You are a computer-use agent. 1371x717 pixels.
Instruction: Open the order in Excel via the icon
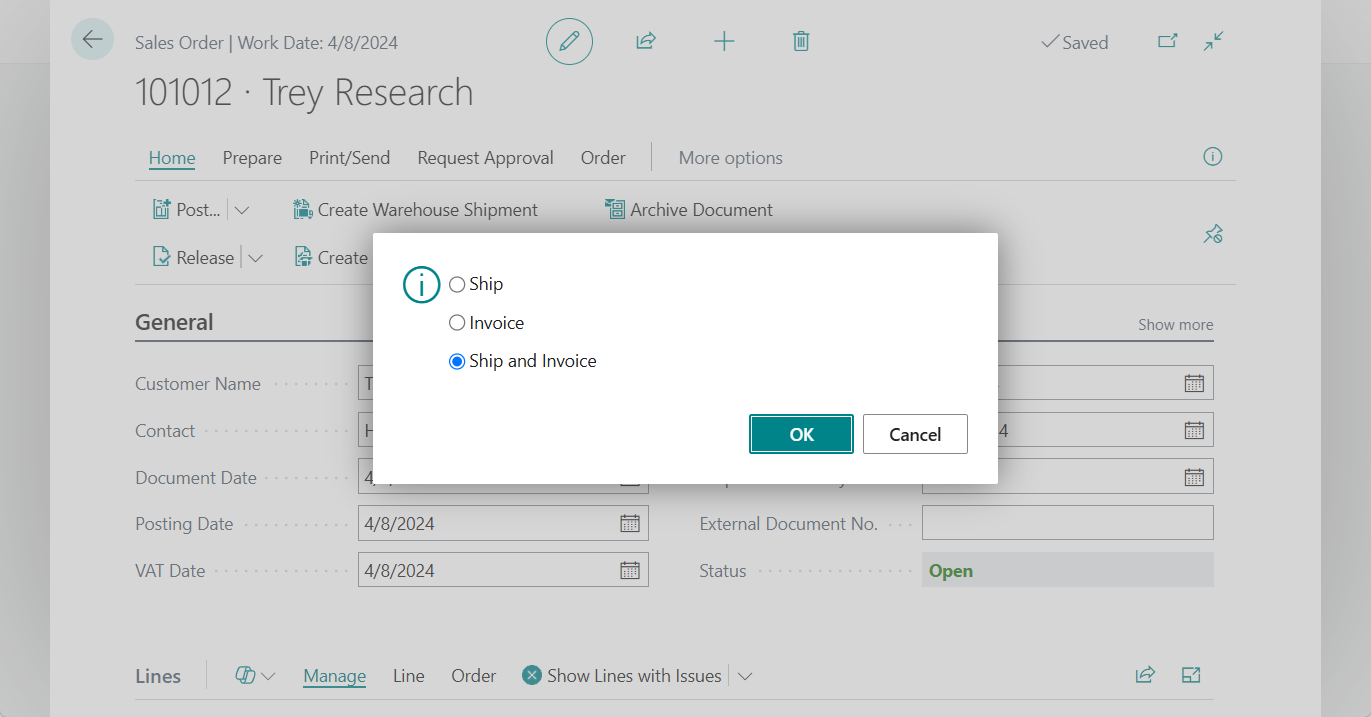(x=1191, y=675)
